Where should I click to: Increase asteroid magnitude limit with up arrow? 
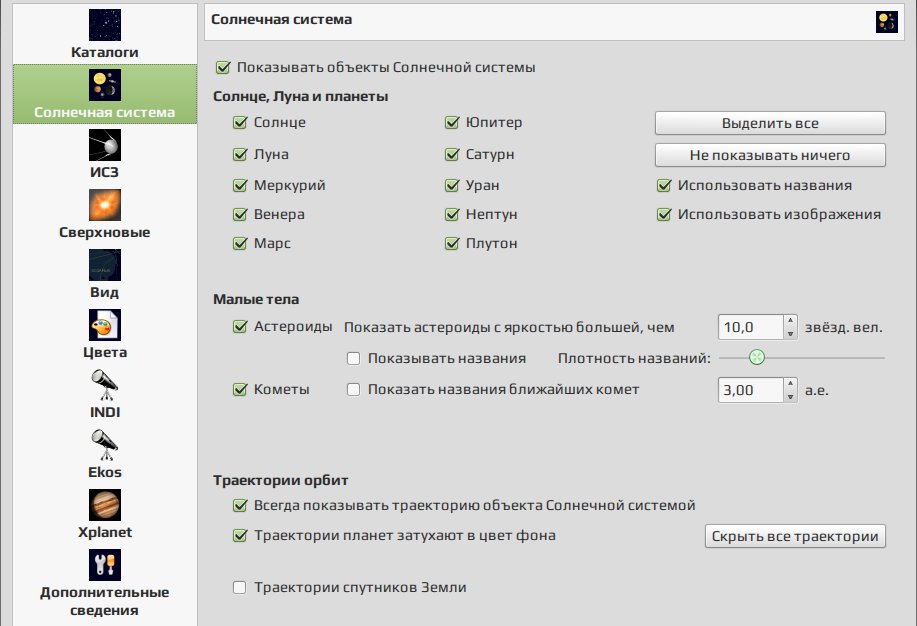[790, 321]
